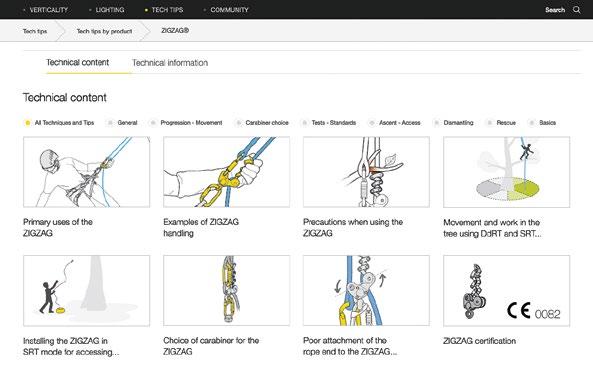Open the Technical information tab
This screenshot has width=593, height=374.
tap(170, 63)
